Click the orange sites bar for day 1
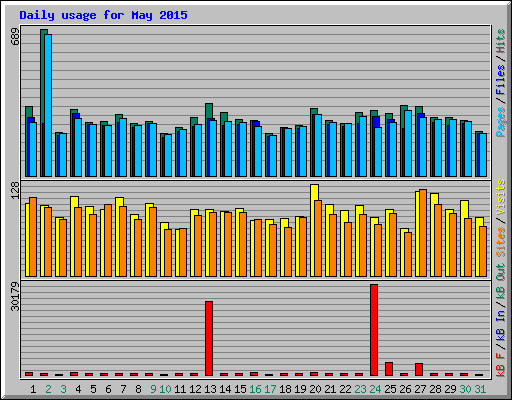512x400 pixels. tap(33, 237)
